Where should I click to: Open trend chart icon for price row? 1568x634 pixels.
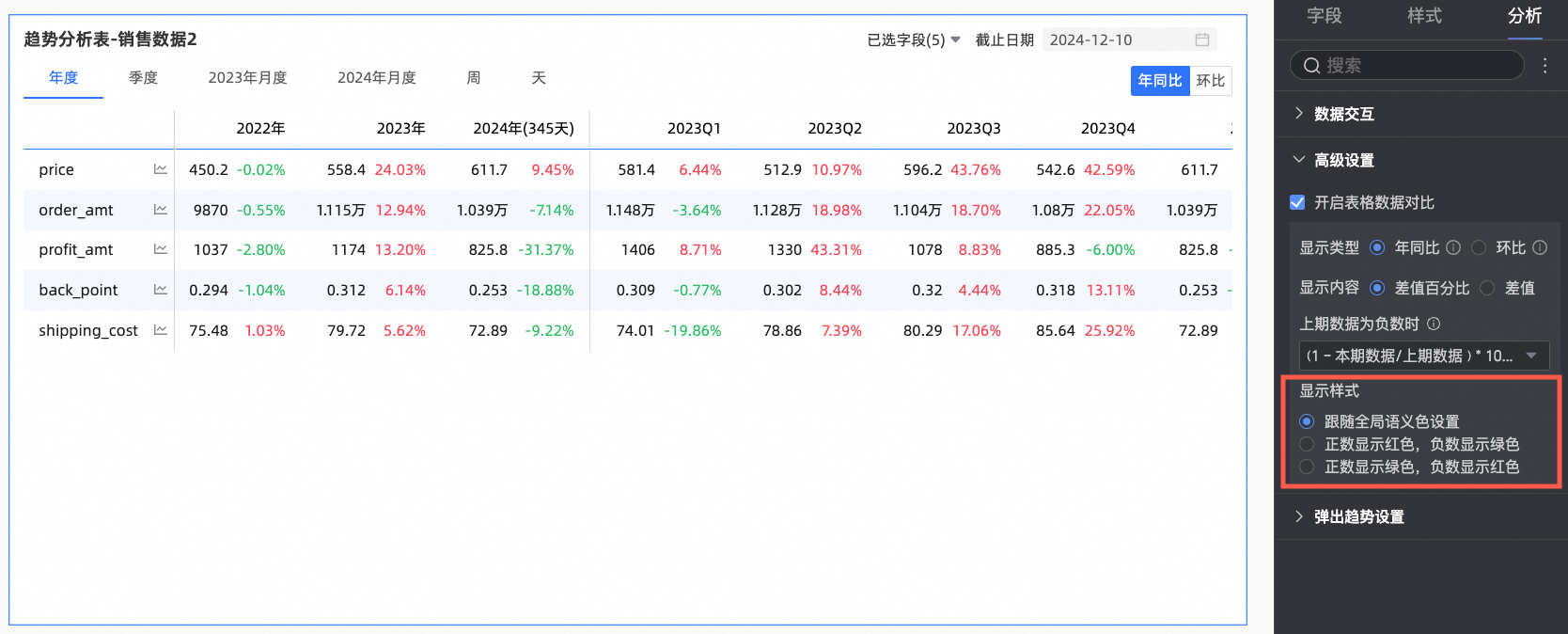pyautogui.click(x=160, y=169)
